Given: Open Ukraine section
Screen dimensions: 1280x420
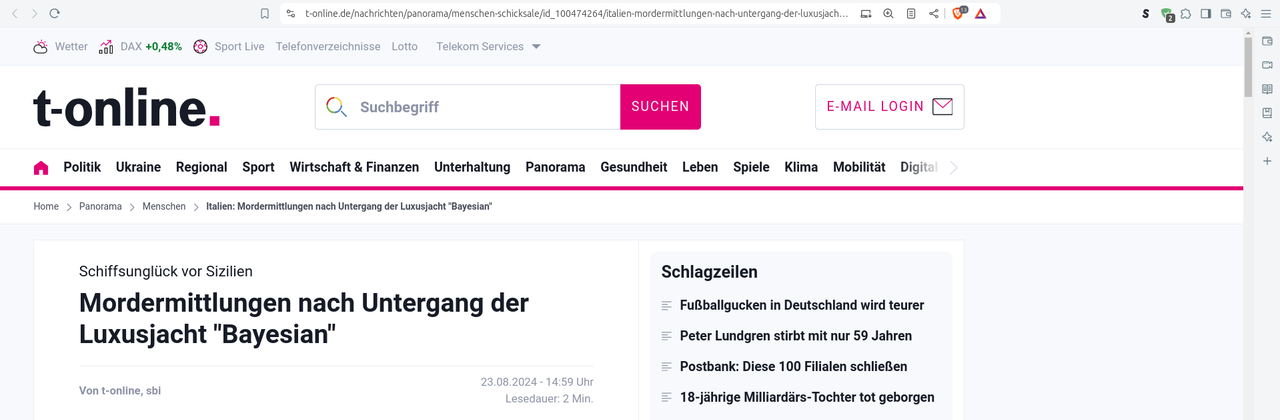Looking at the screenshot, I should pyautogui.click(x=138, y=167).
